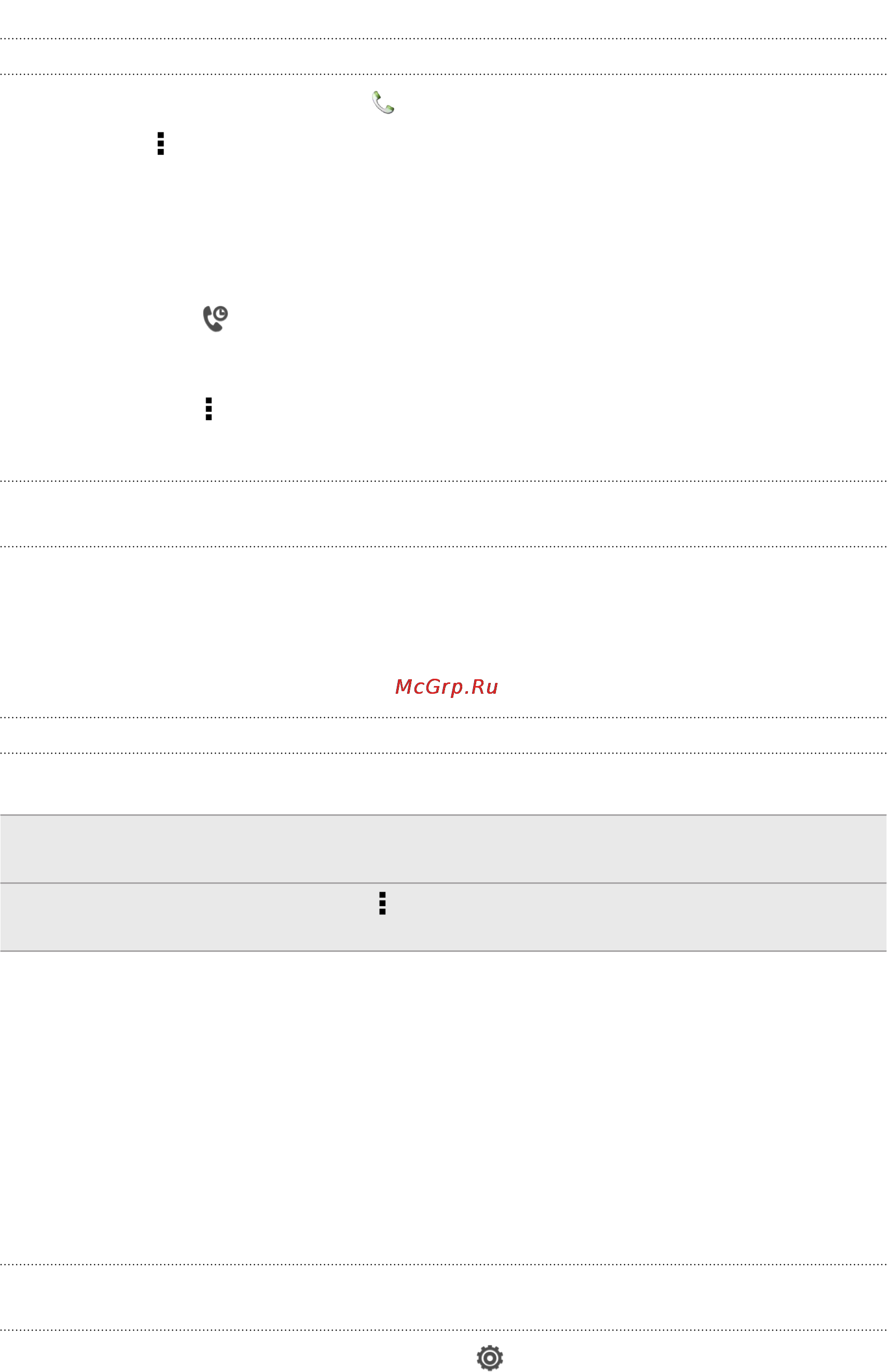Expand overflow options below phone-clock icon
The height and width of the screenshot is (1372, 887).
(x=208, y=409)
